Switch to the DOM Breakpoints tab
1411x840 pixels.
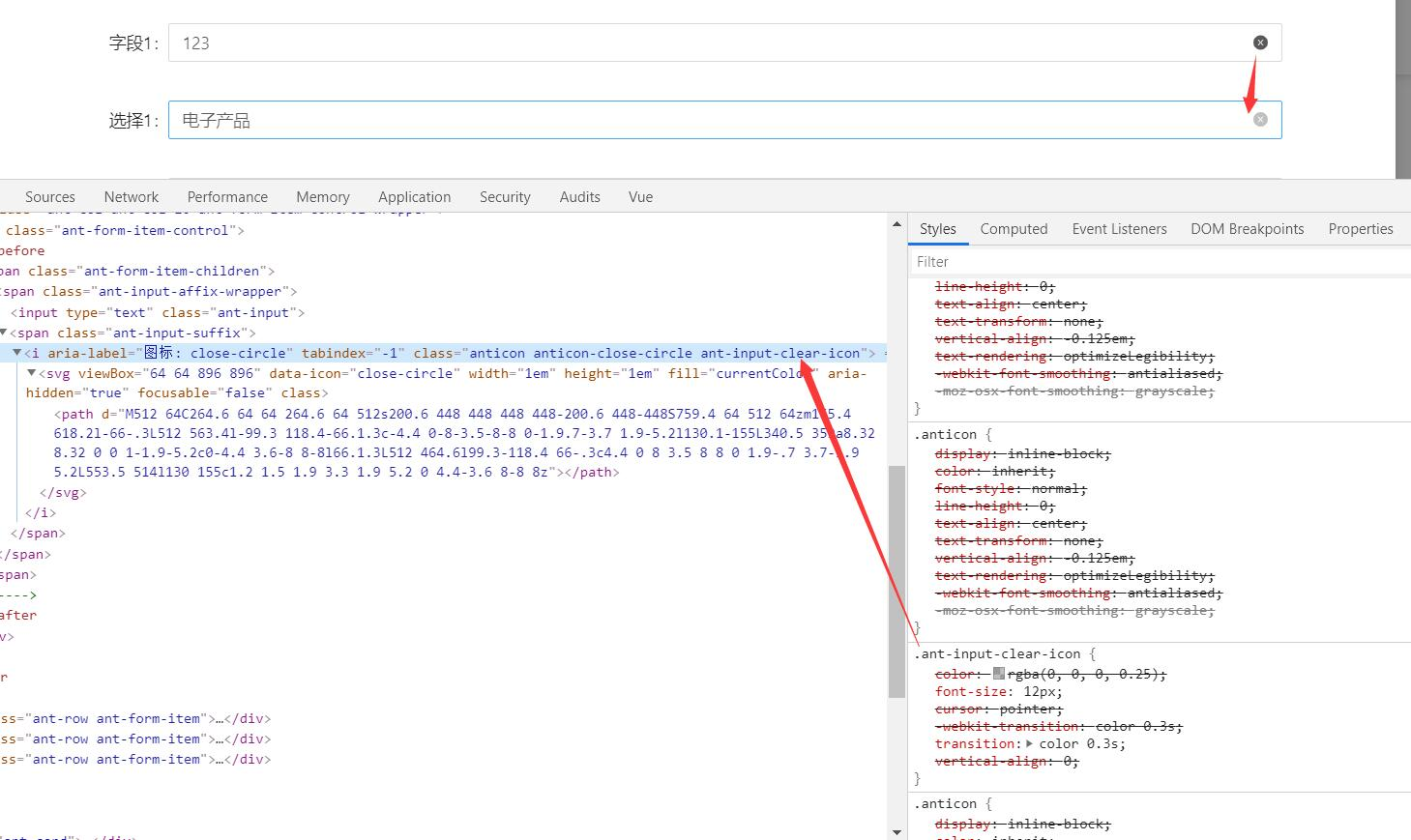pos(1247,228)
